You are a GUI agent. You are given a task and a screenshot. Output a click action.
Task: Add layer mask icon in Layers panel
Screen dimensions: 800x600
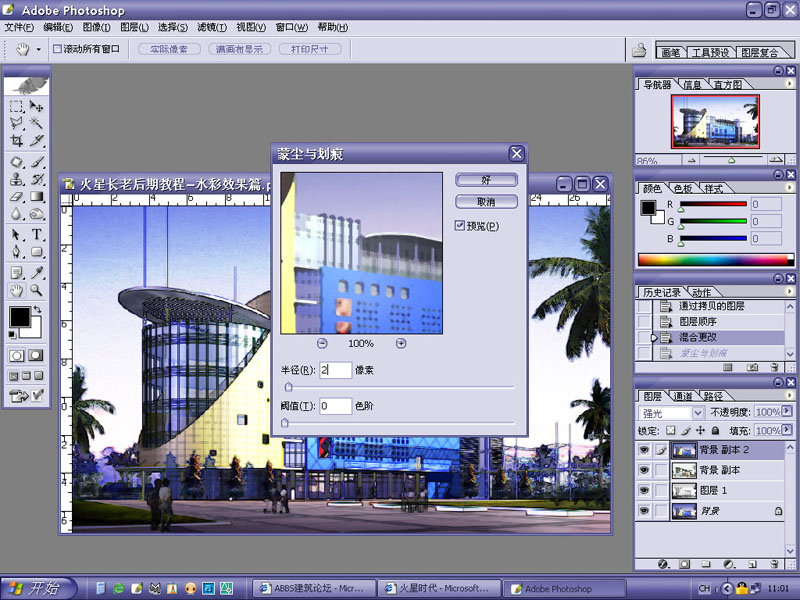pos(685,564)
